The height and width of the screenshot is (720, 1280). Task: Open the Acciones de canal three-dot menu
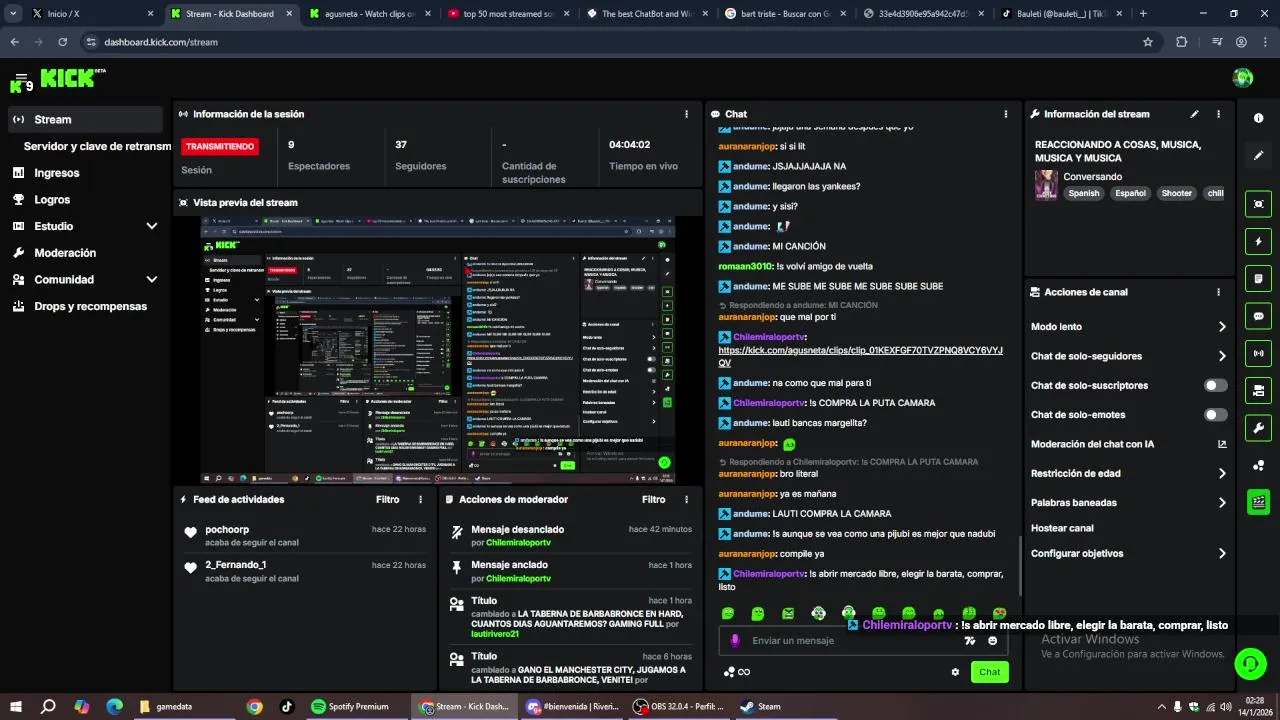tap(1218, 292)
